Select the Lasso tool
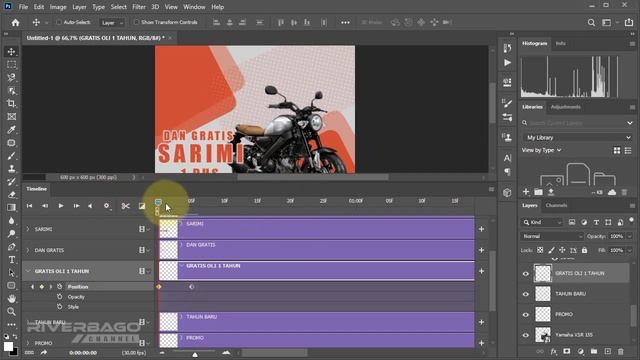The image size is (640, 360). pos(11,78)
